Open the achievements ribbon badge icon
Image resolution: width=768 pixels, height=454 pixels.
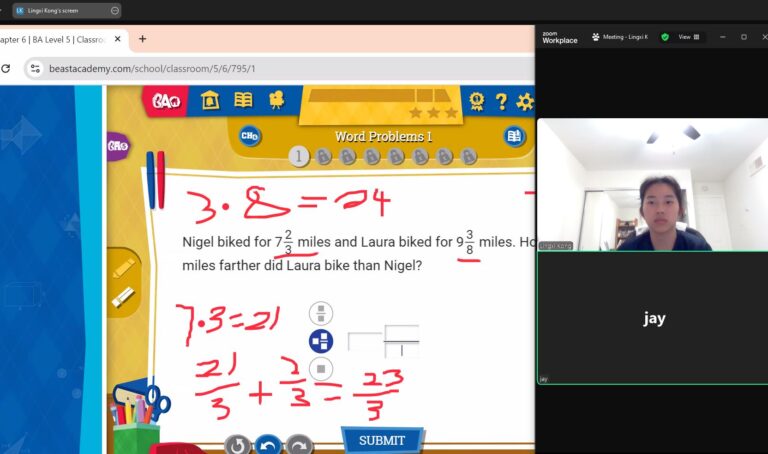[x=477, y=101]
